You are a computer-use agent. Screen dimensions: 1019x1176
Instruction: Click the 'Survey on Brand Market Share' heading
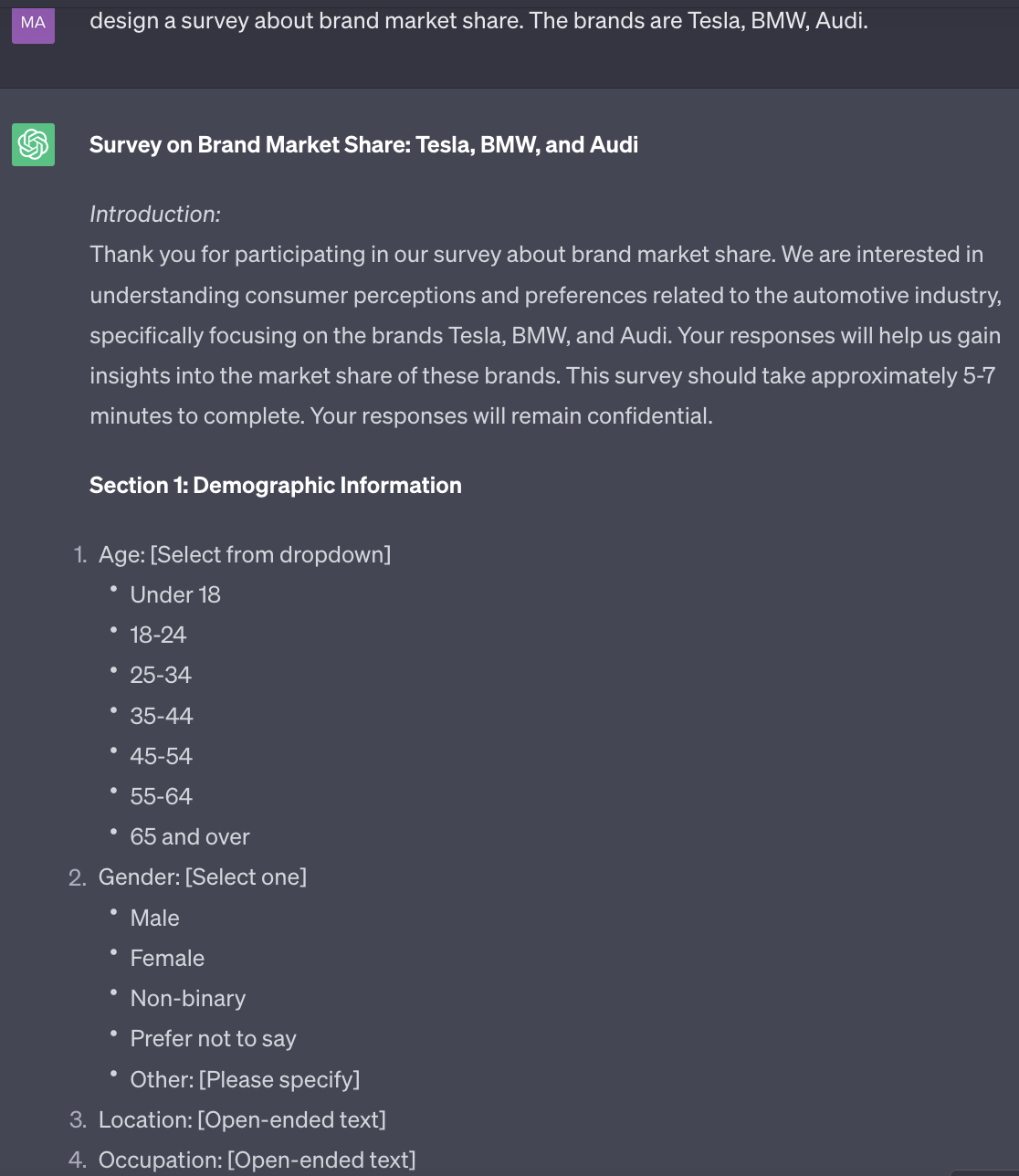363,144
